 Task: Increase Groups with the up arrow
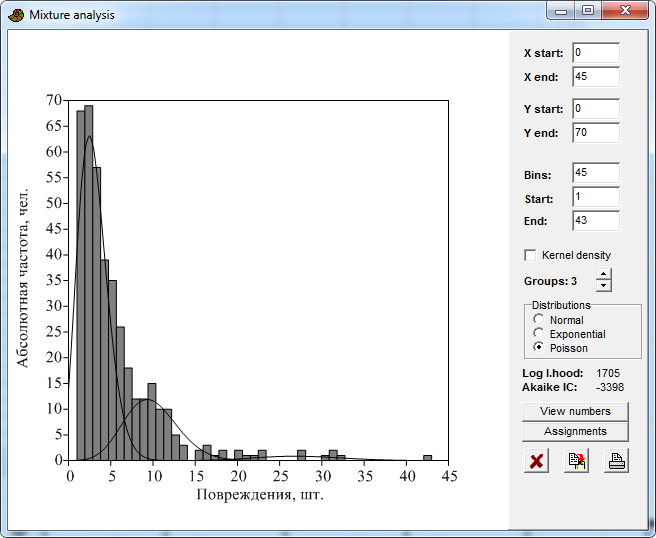tap(603, 275)
